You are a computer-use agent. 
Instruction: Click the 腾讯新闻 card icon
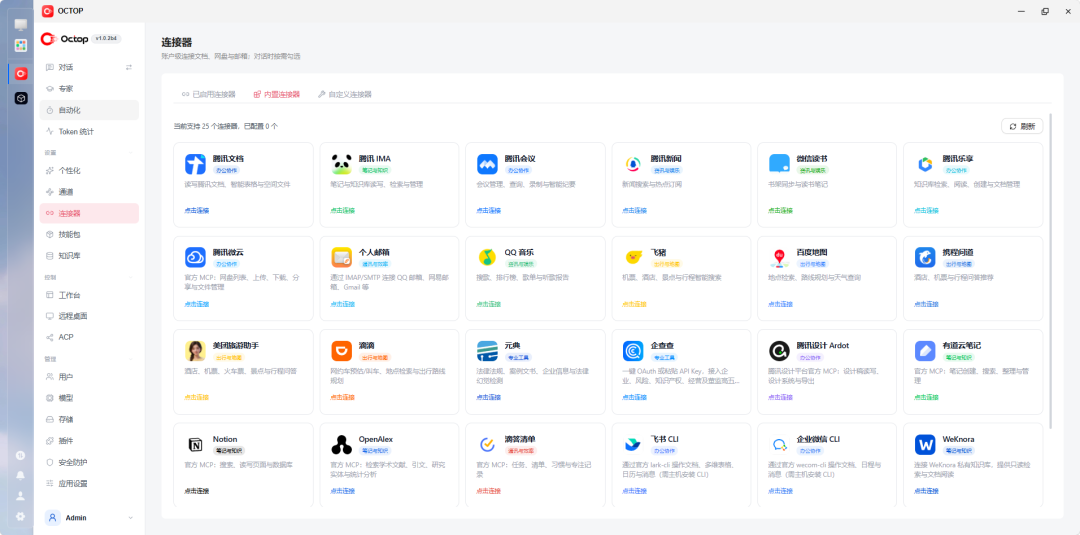coord(634,164)
